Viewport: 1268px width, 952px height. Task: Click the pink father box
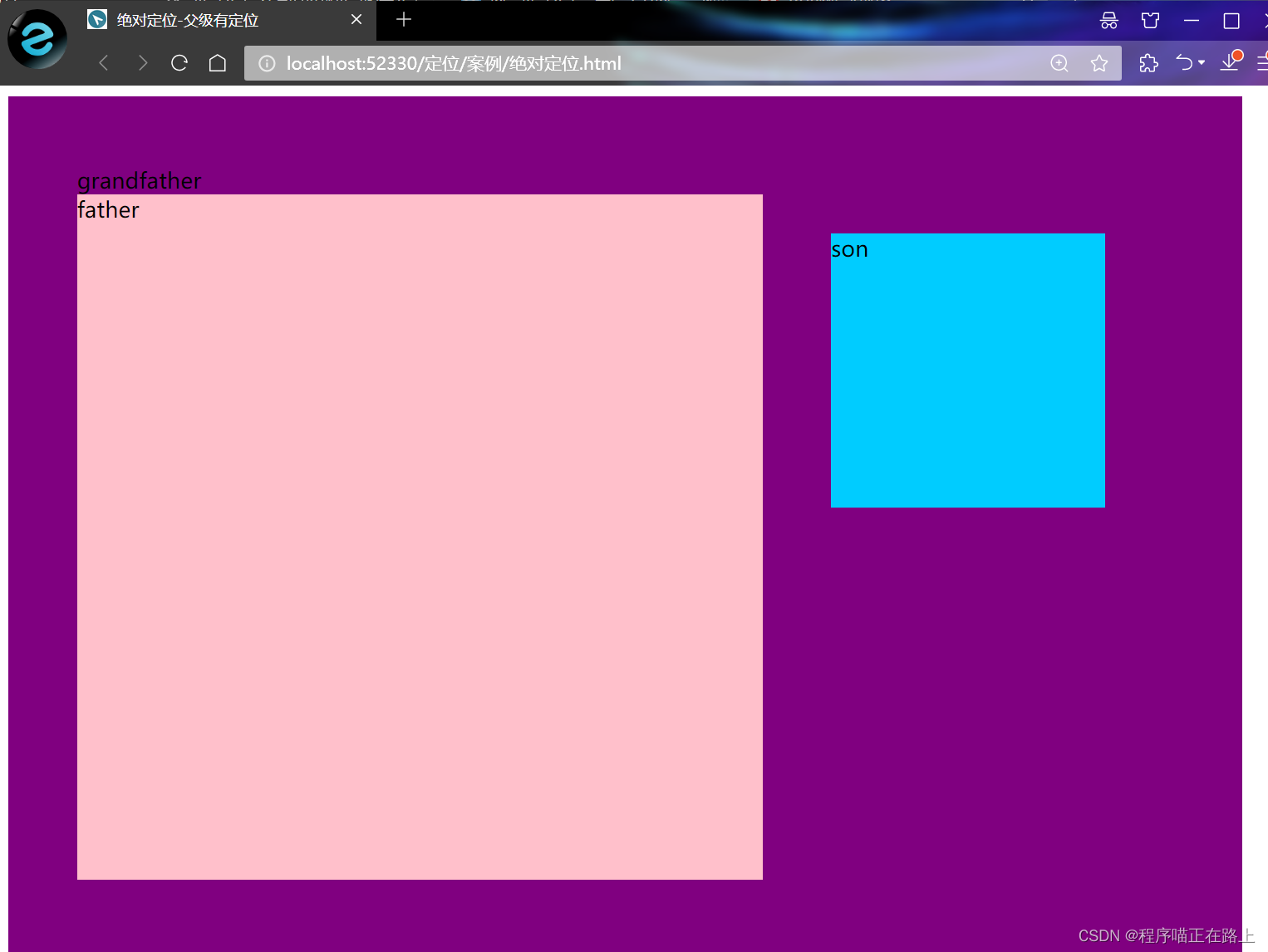(420, 537)
